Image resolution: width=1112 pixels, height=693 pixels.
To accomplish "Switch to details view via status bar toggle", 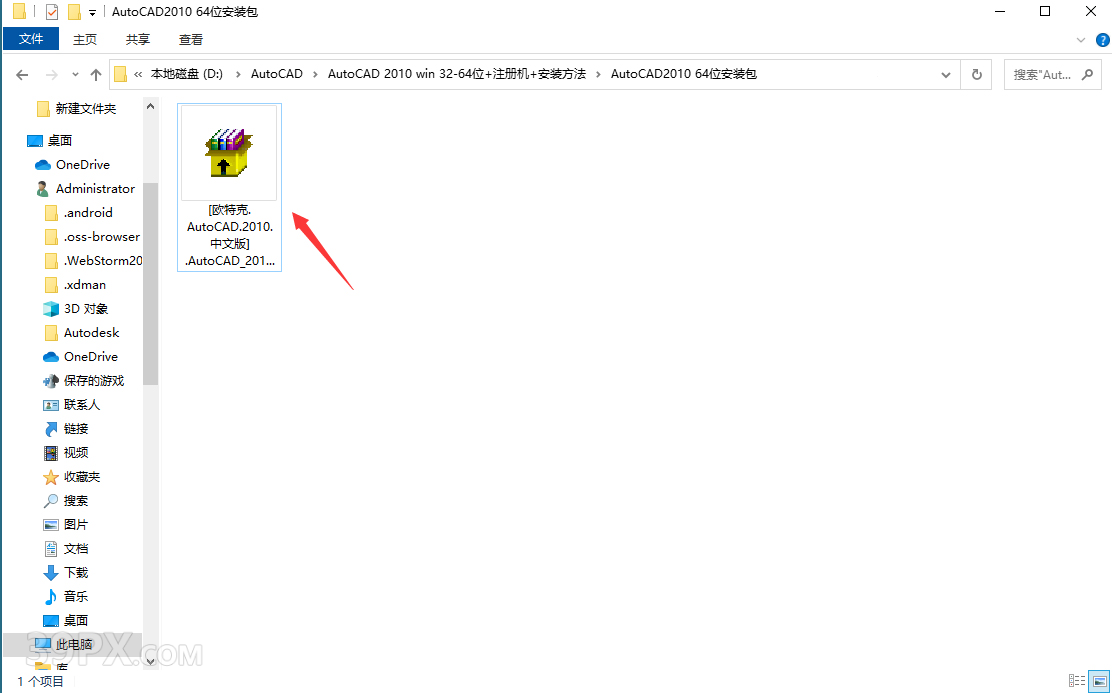I will (1078, 681).
